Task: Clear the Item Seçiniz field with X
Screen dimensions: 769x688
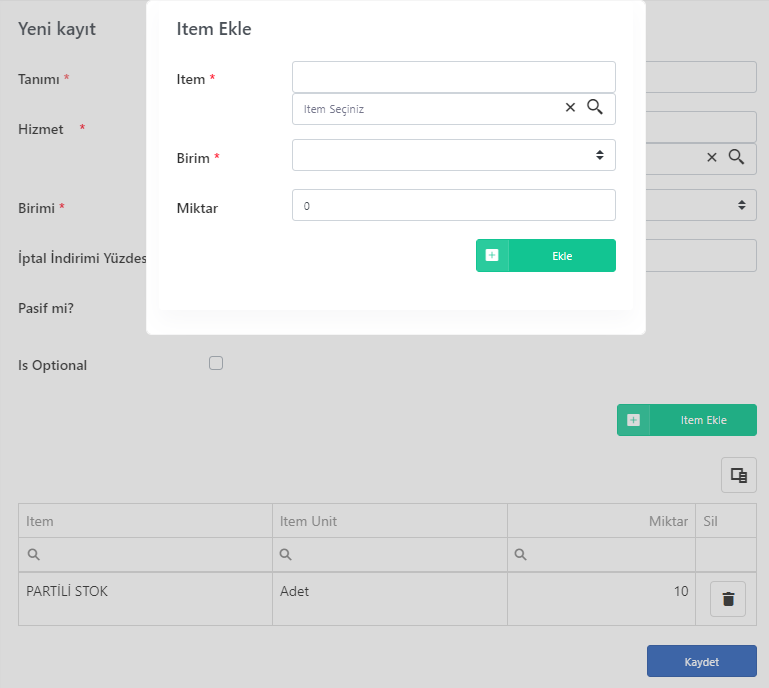Action: [x=570, y=107]
